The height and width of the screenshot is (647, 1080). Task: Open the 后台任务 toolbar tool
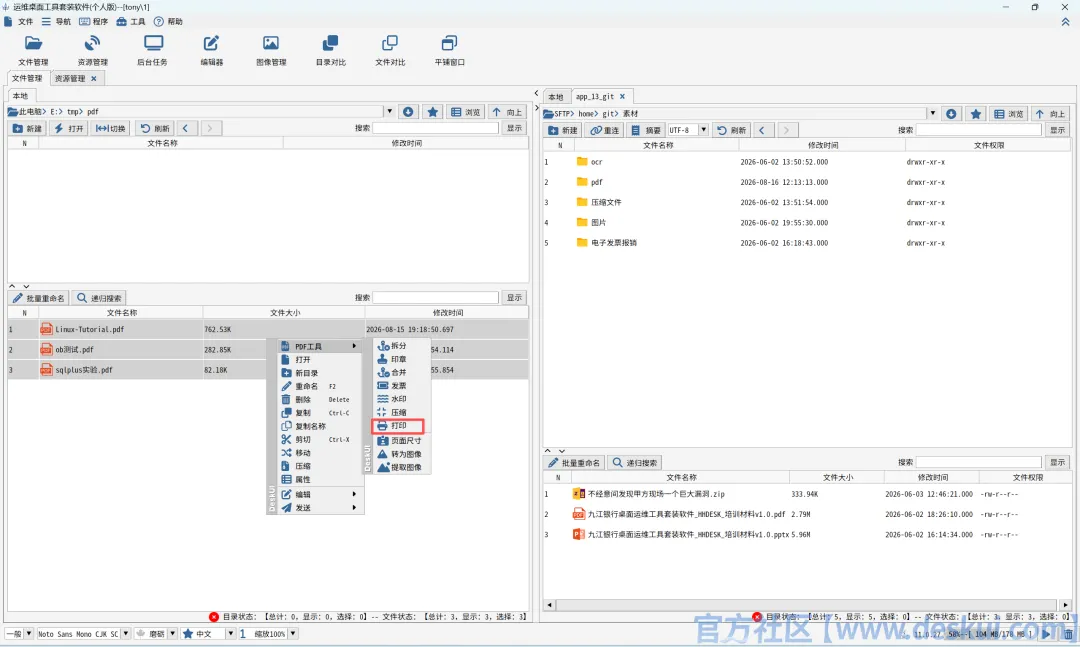[152, 50]
